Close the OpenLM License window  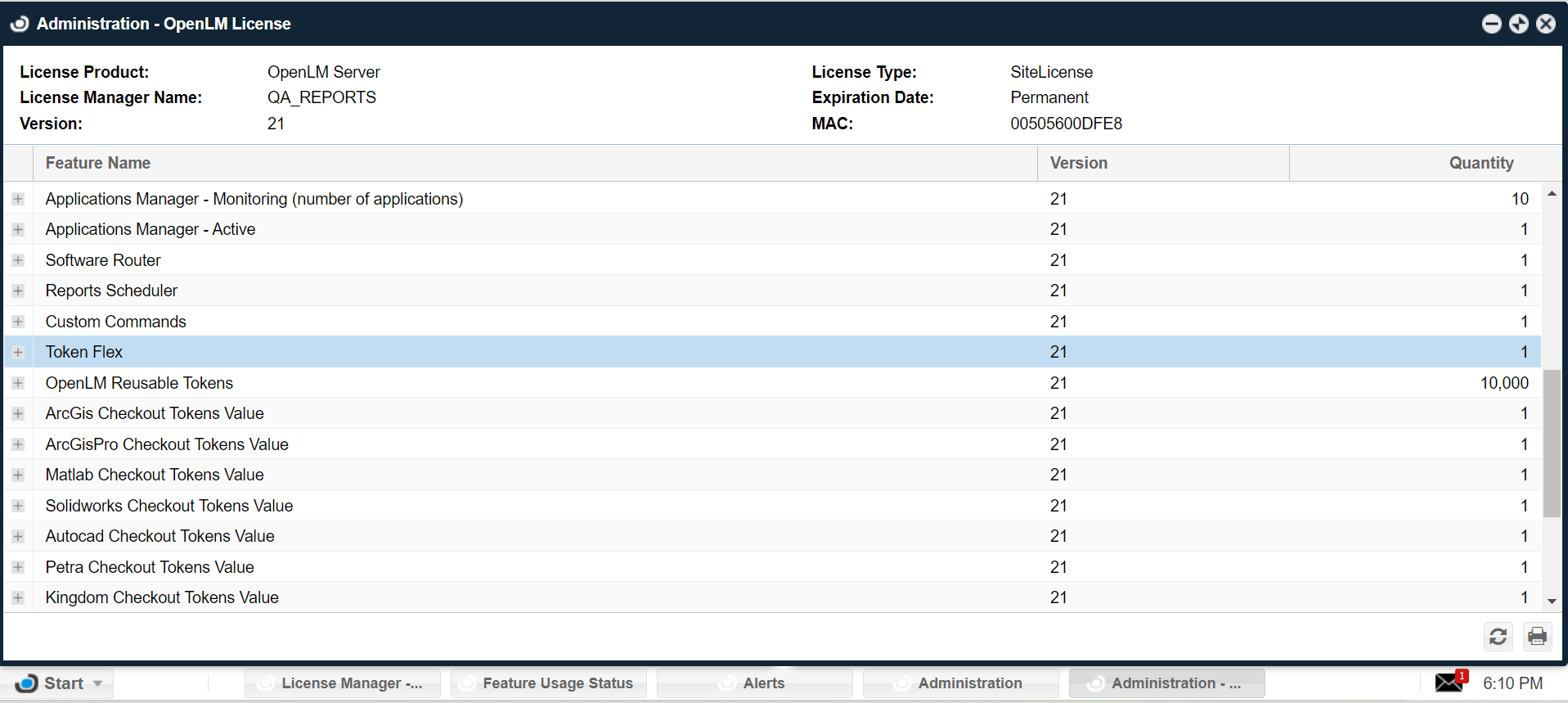(x=1545, y=24)
